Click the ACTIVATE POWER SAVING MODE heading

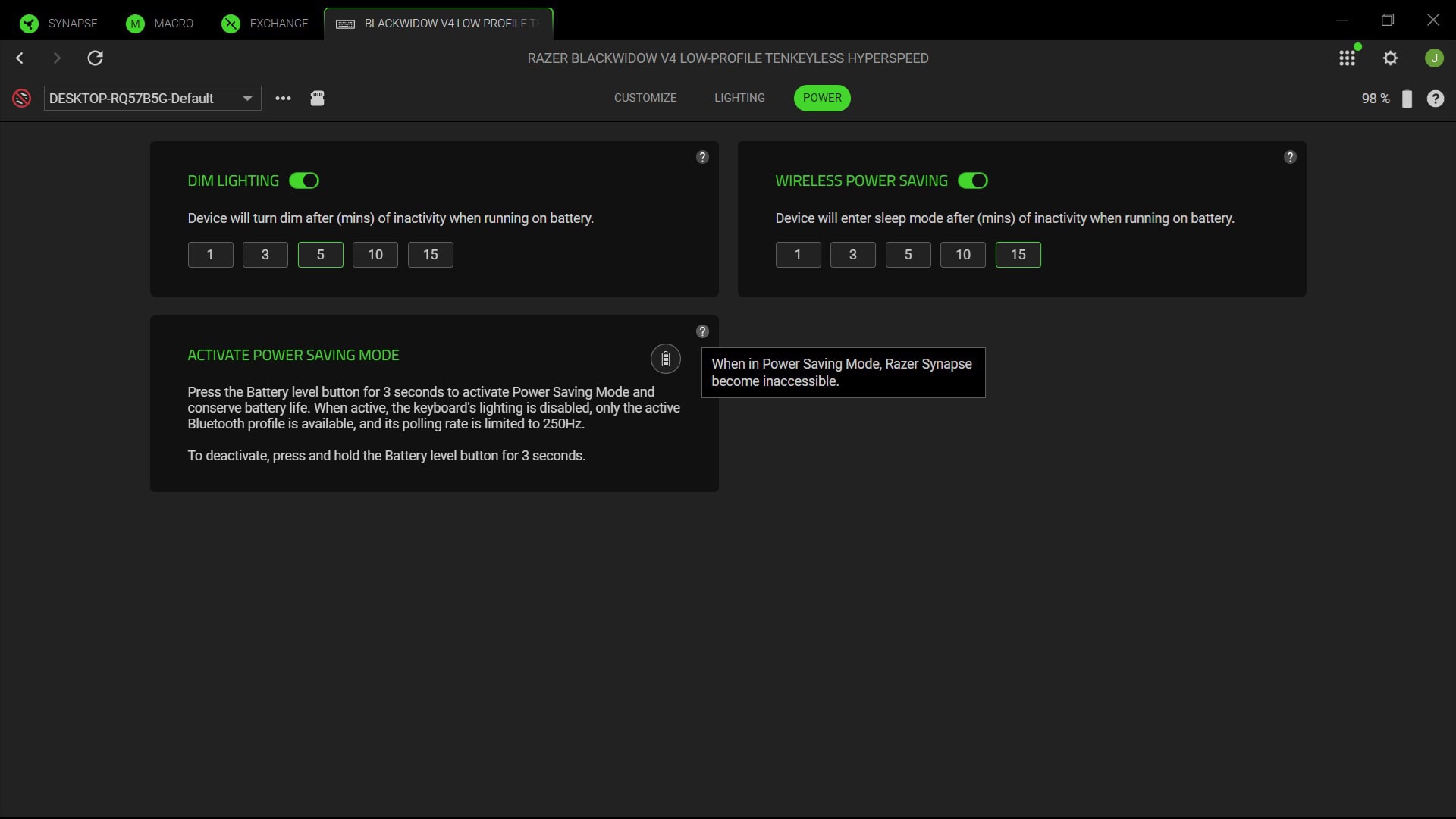pyautogui.click(x=293, y=355)
